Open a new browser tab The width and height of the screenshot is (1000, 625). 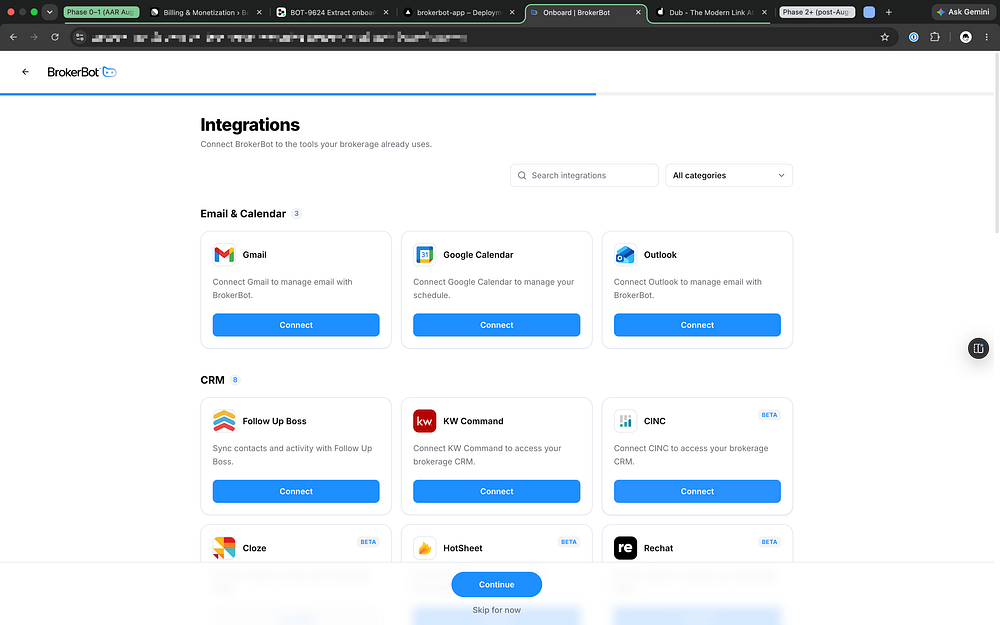[x=888, y=12]
